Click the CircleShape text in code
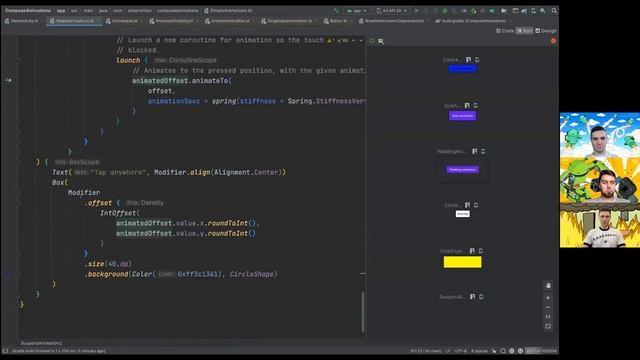Viewport: 640px width, 360px height. (x=253, y=274)
